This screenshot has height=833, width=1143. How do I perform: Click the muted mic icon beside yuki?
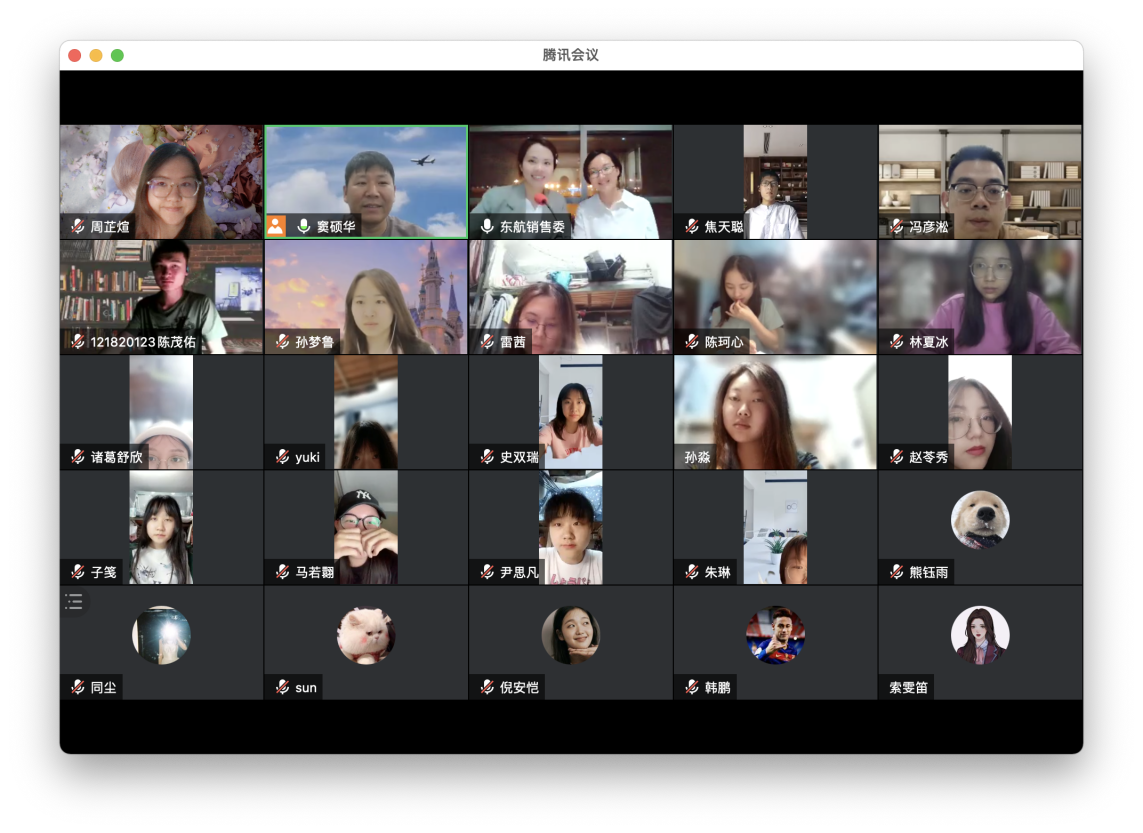[x=282, y=457]
